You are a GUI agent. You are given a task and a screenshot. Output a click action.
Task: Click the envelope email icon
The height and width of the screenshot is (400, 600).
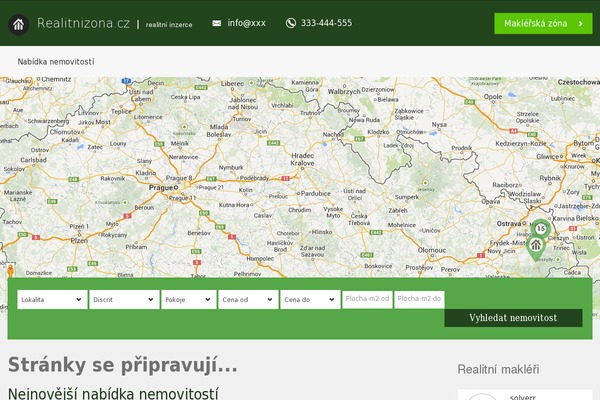pos(217,23)
